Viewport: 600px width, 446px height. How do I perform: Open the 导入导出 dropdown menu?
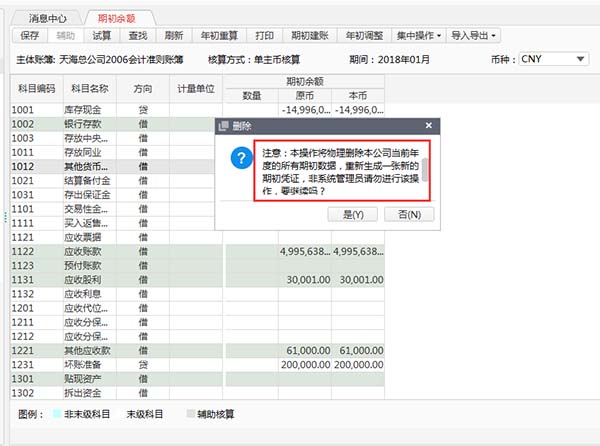(473, 36)
